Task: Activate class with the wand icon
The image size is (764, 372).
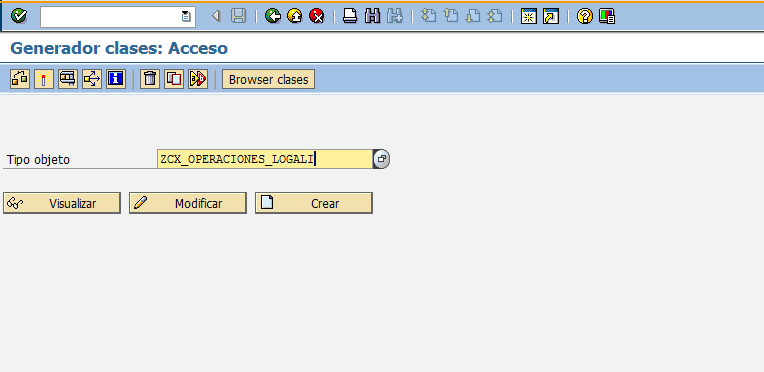Action: [44, 79]
